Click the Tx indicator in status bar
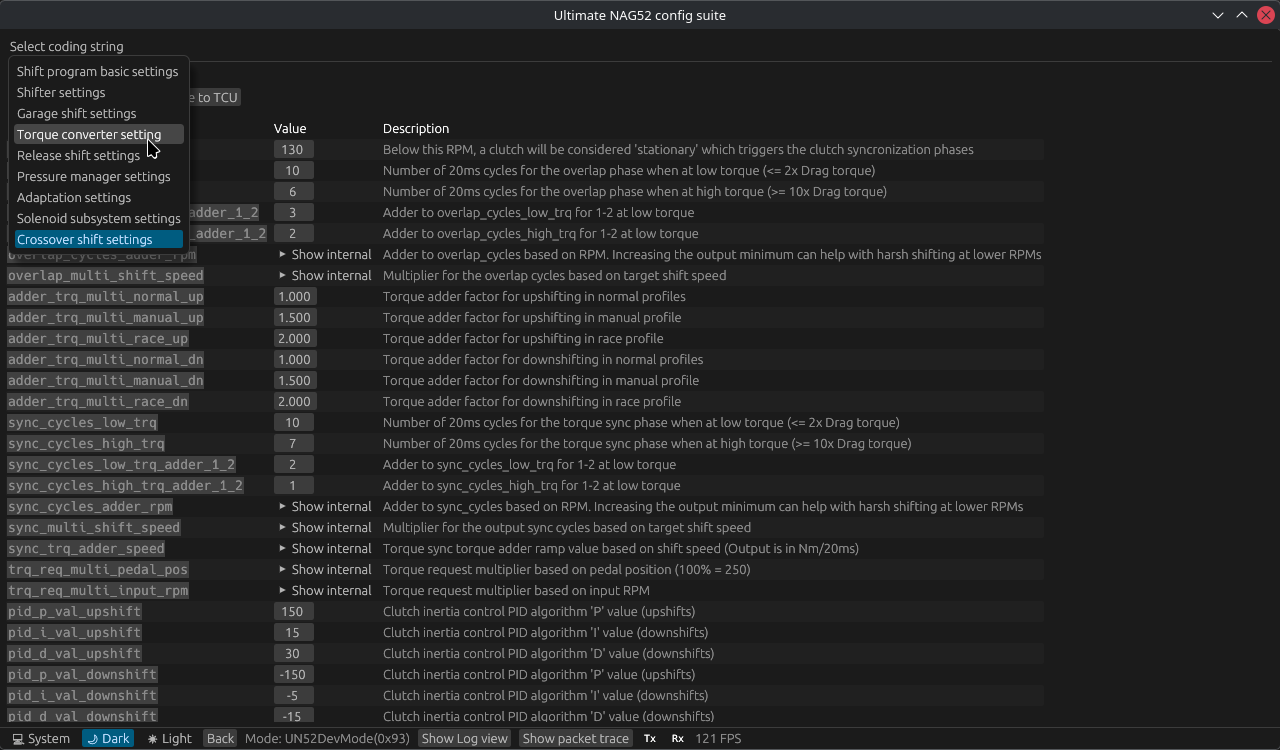Viewport: 1280px width, 750px height. click(650, 738)
